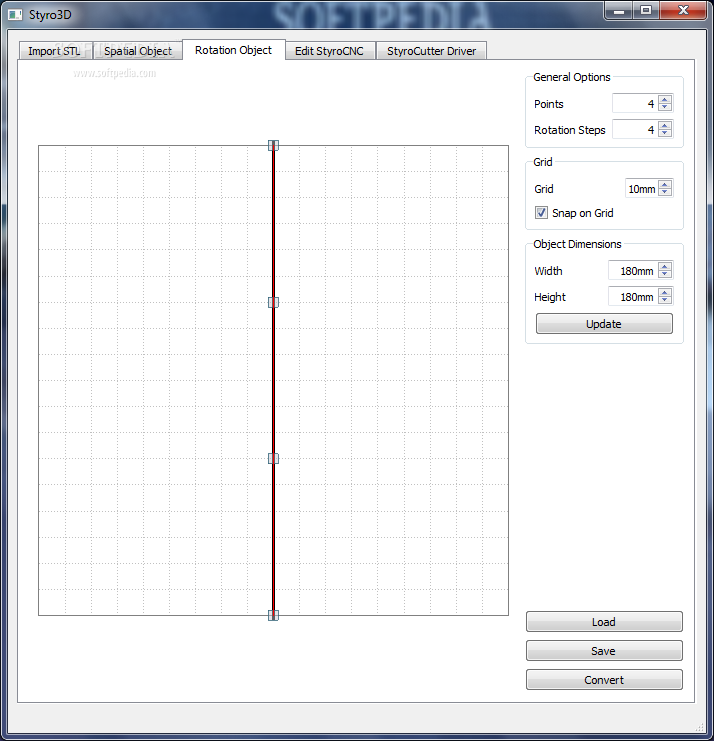Click the Convert button

pos(604,680)
